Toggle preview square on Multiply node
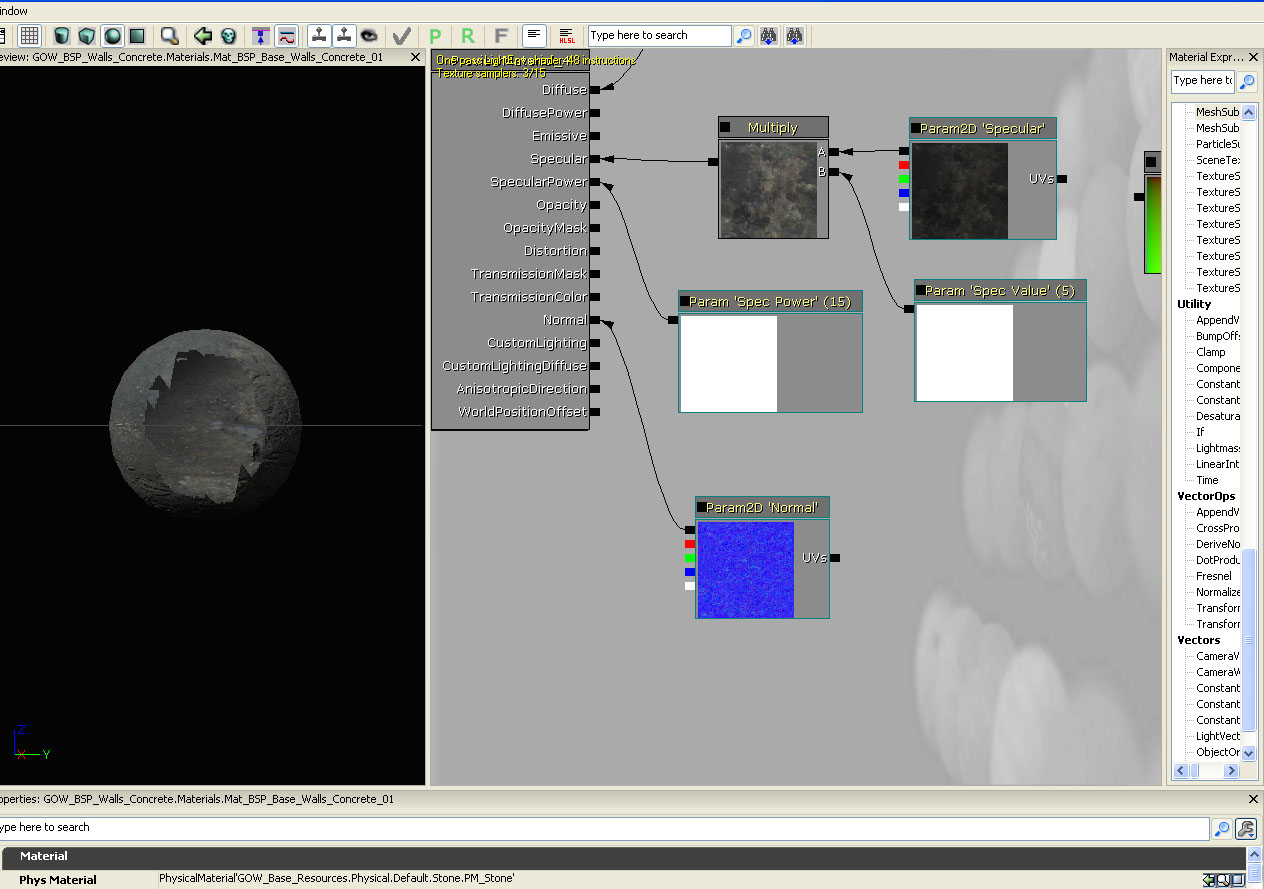Viewport: 1264px width, 889px height. point(725,127)
